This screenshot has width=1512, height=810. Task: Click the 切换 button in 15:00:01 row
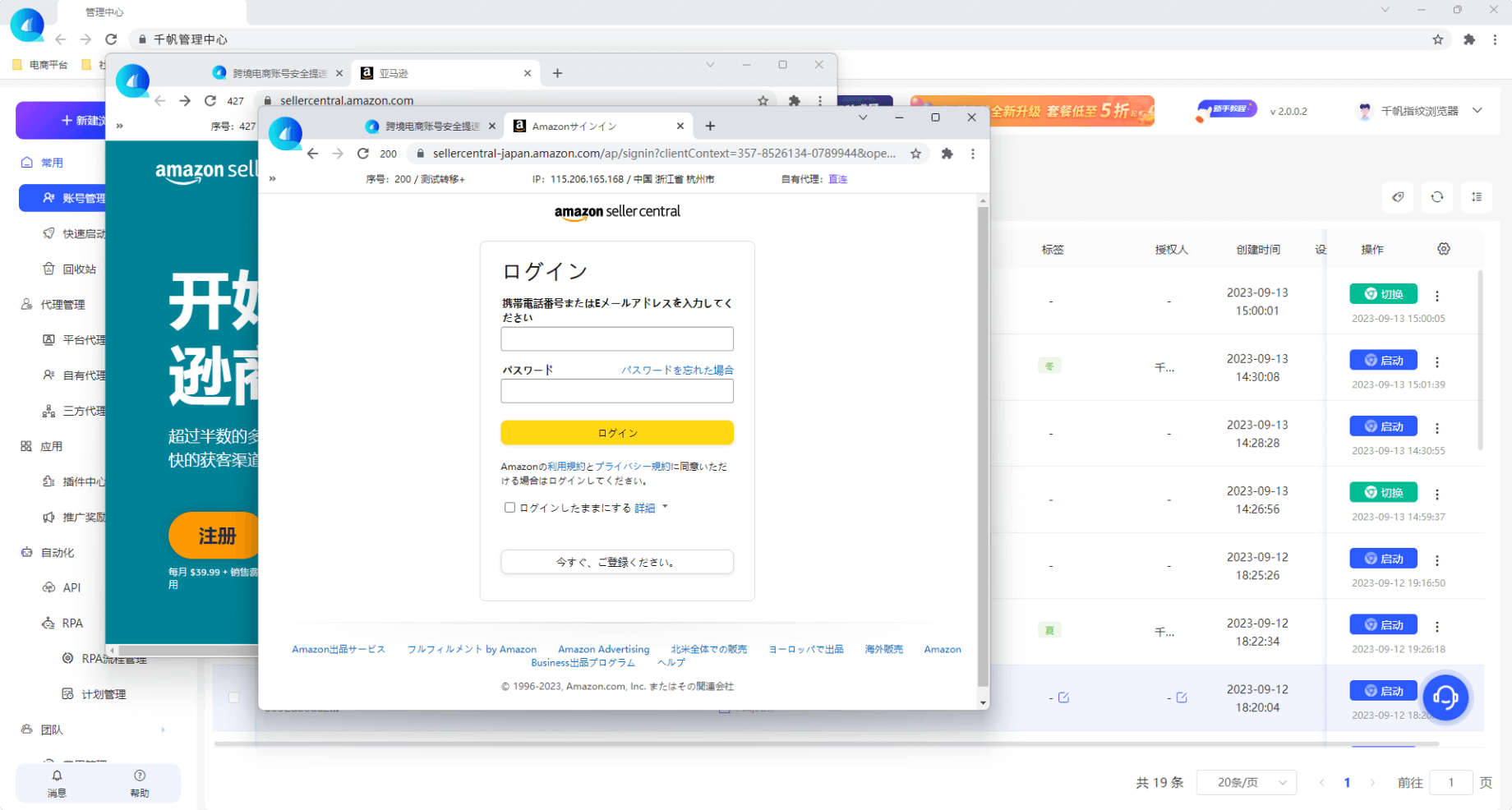(x=1384, y=294)
